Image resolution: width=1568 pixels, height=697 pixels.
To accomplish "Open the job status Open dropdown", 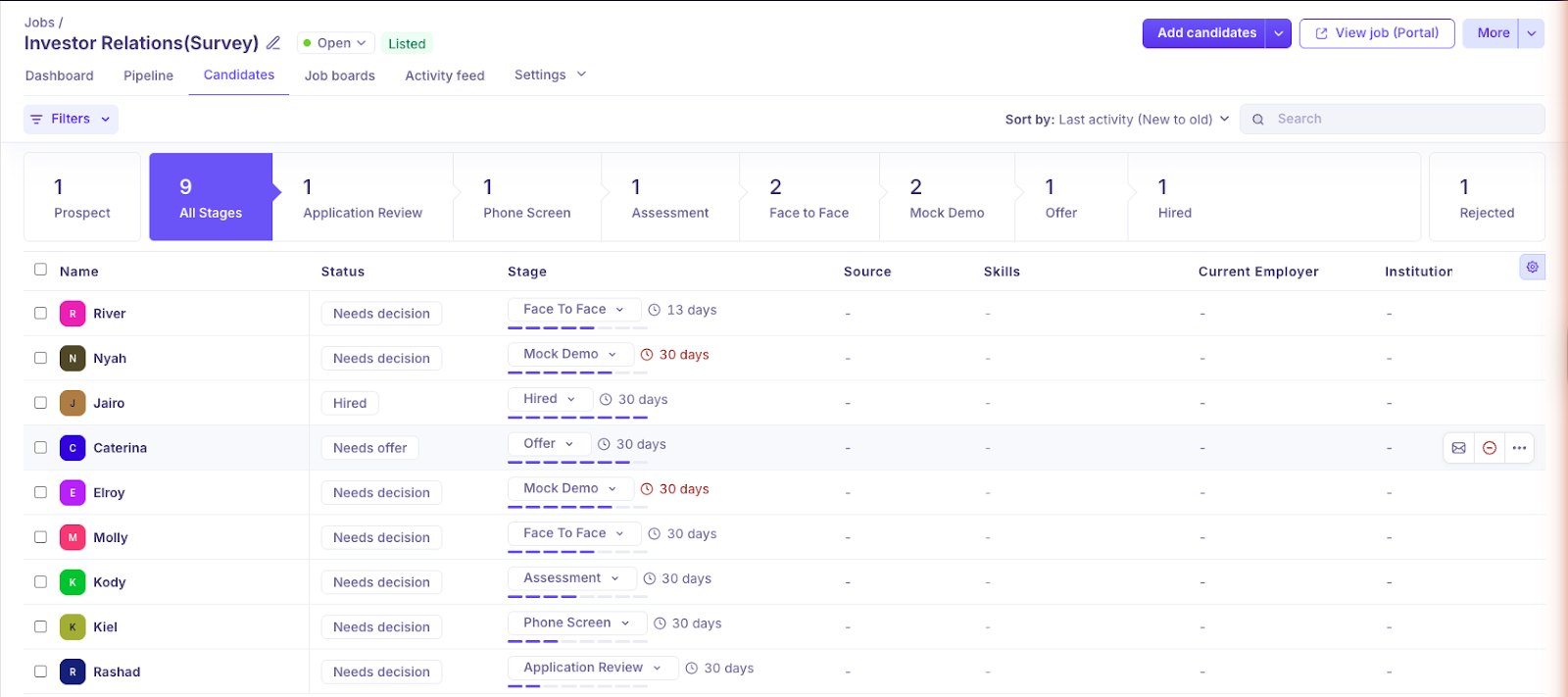I will (335, 43).
